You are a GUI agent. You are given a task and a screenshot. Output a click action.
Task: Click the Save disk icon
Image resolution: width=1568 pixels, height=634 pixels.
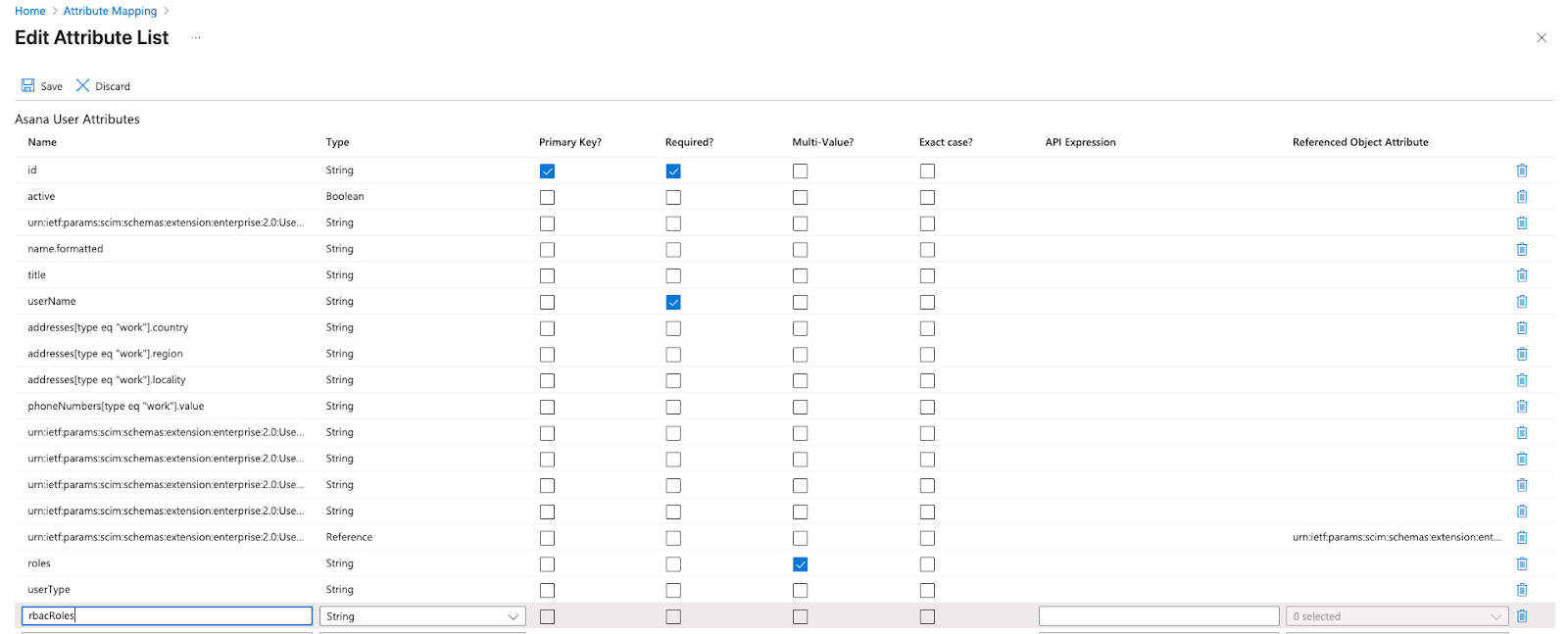[28, 86]
